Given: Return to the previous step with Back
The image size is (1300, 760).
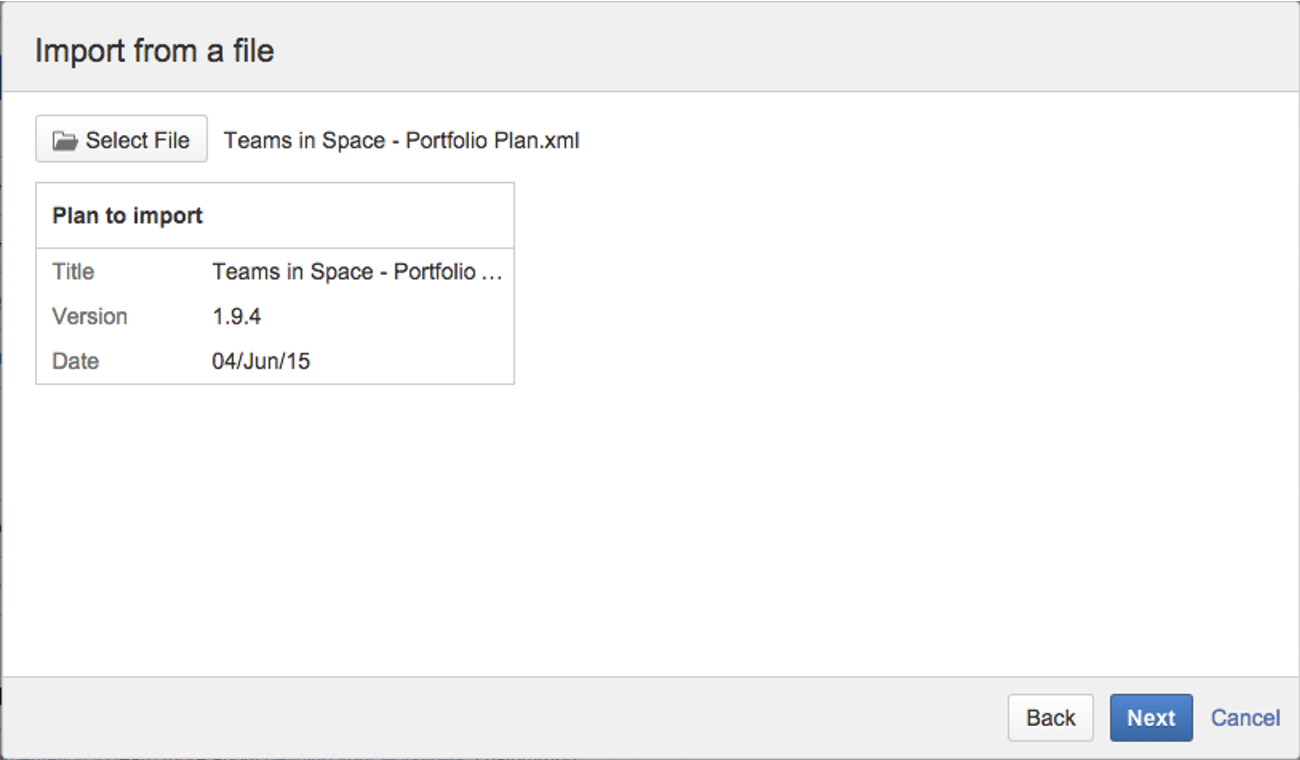Looking at the screenshot, I should pyautogui.click(x=1051, y=718).
